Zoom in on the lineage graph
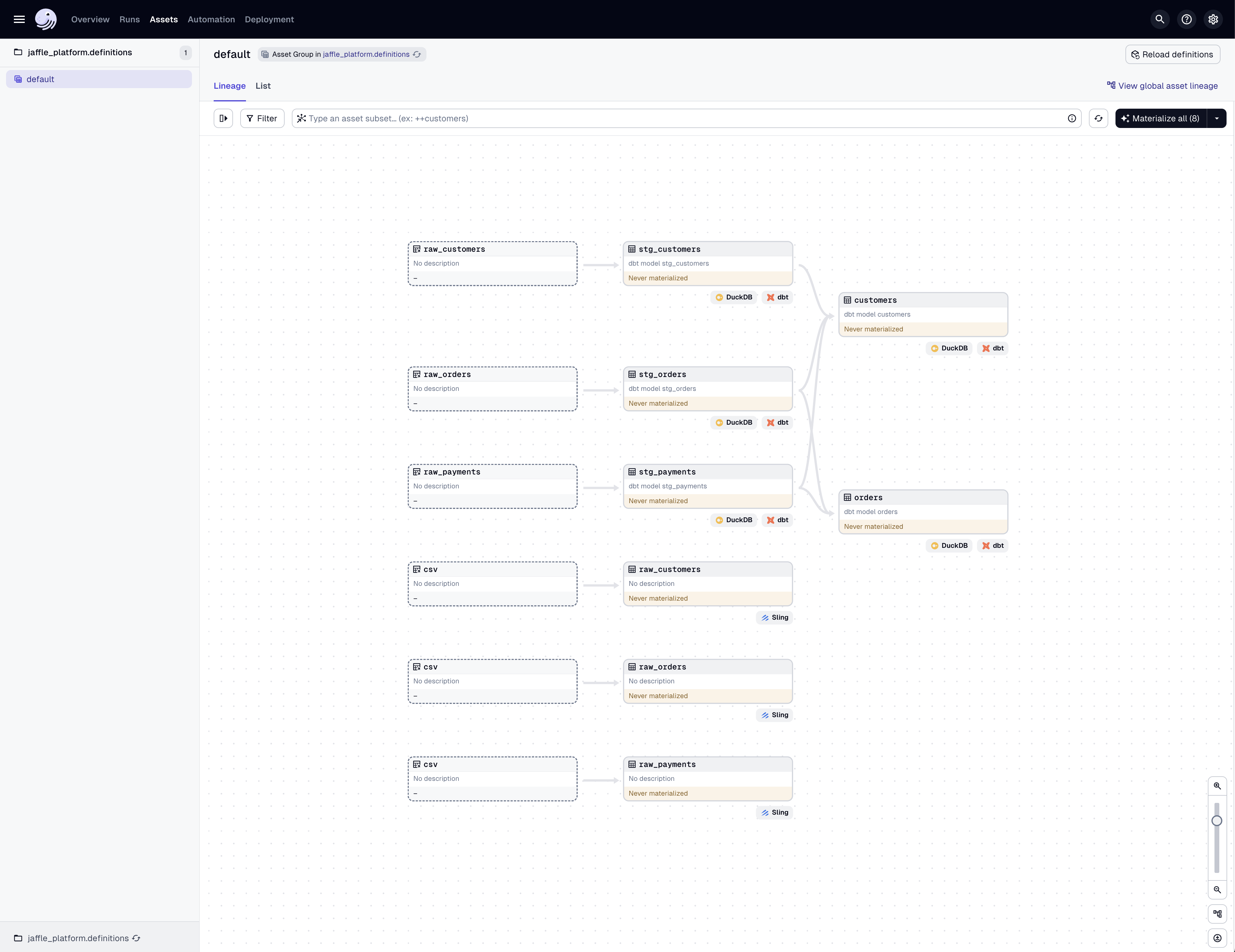This screenshot has width=1235, height=952. [1217, 786]
